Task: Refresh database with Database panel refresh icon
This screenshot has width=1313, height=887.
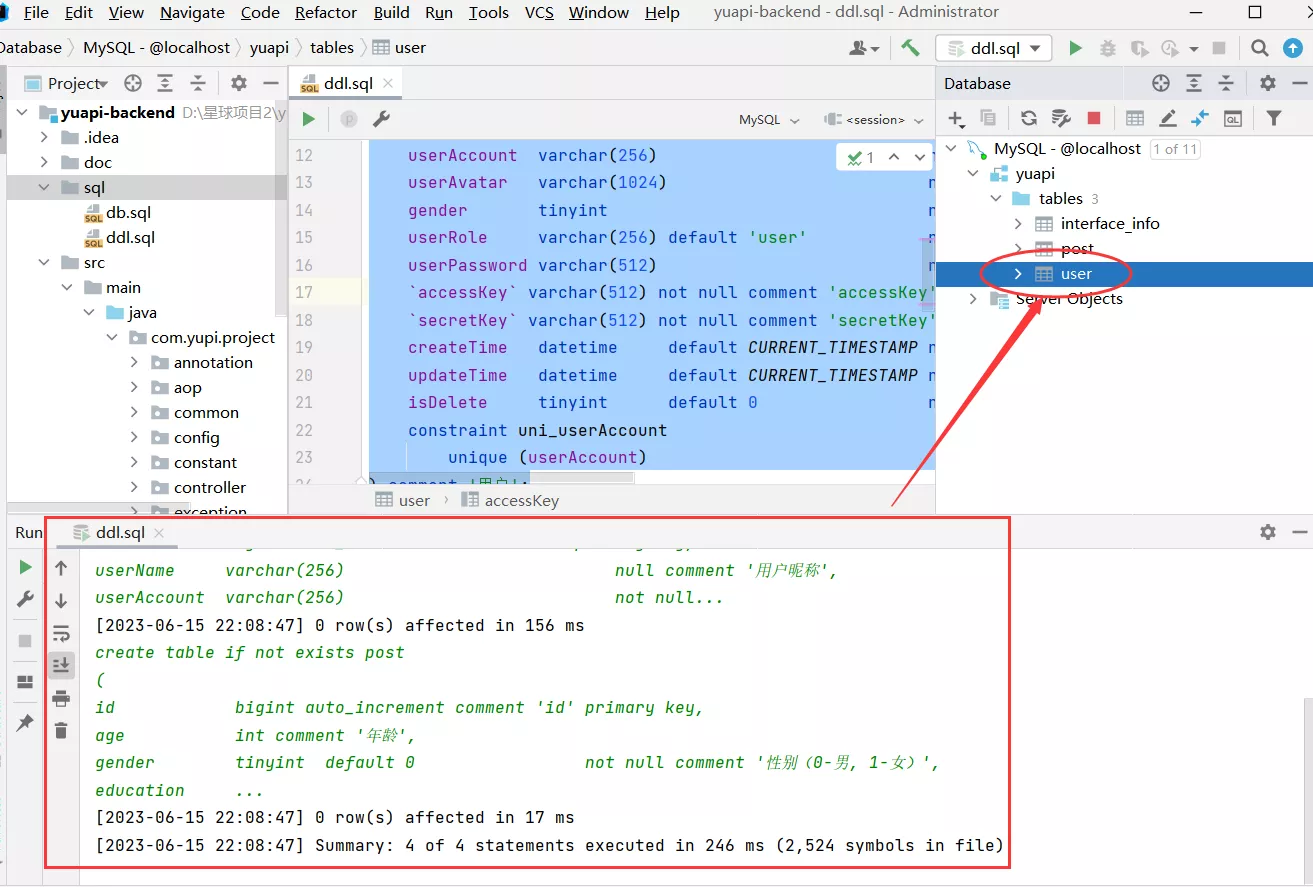Action: pyautogui.click(x=1029, y=118)
